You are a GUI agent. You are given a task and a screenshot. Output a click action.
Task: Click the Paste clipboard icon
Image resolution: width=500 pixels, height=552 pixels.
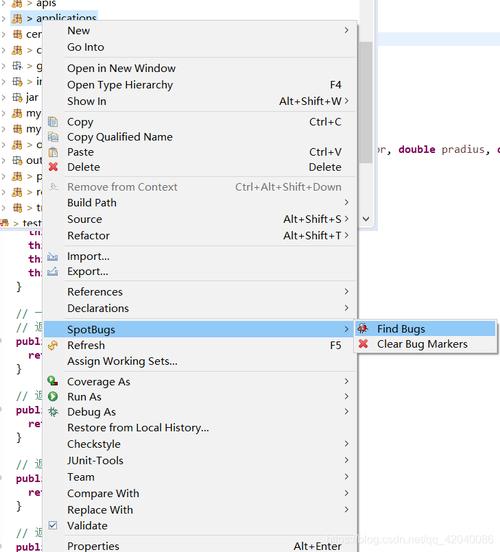point(53,152)
